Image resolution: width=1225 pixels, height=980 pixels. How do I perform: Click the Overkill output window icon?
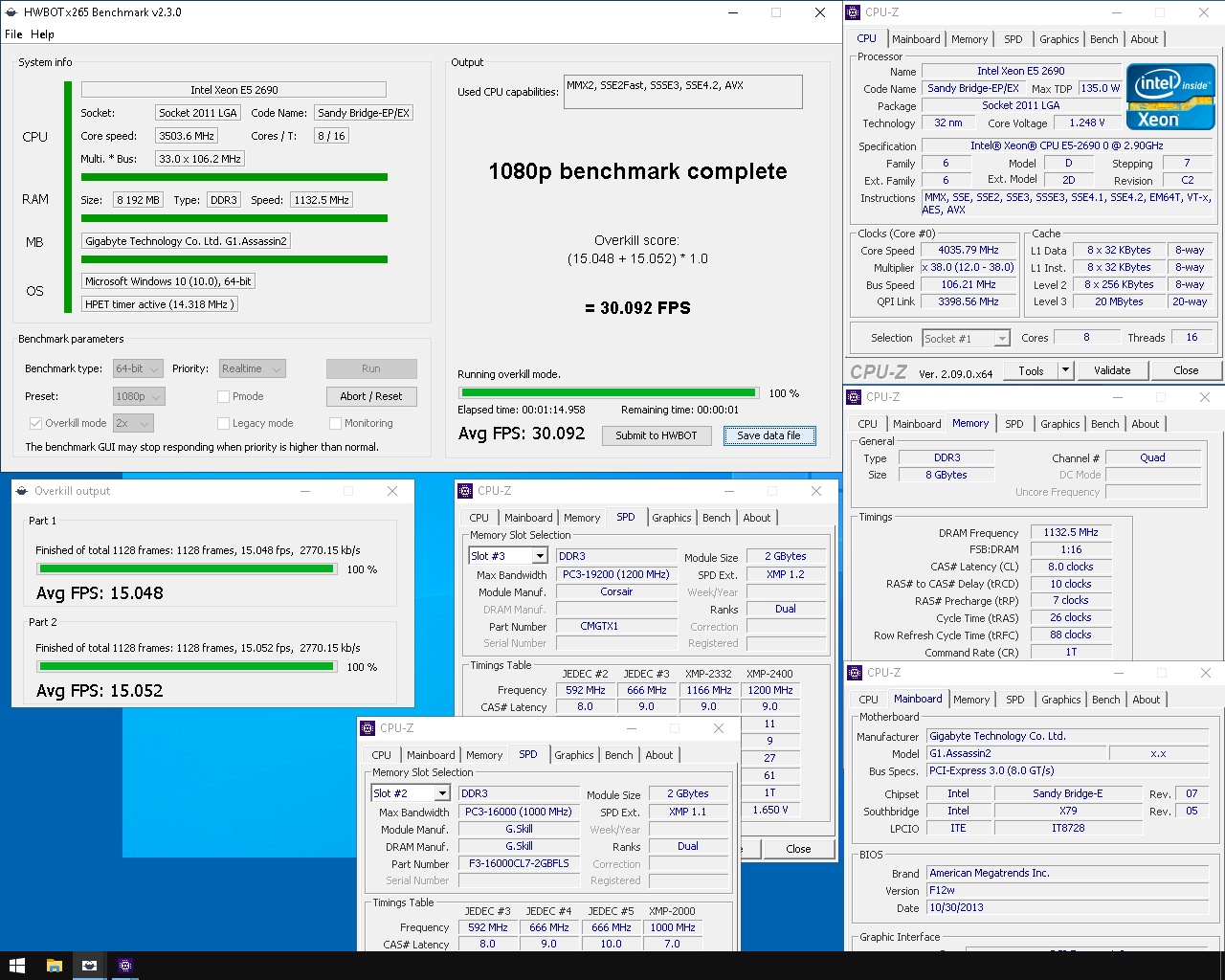(22, 491)
